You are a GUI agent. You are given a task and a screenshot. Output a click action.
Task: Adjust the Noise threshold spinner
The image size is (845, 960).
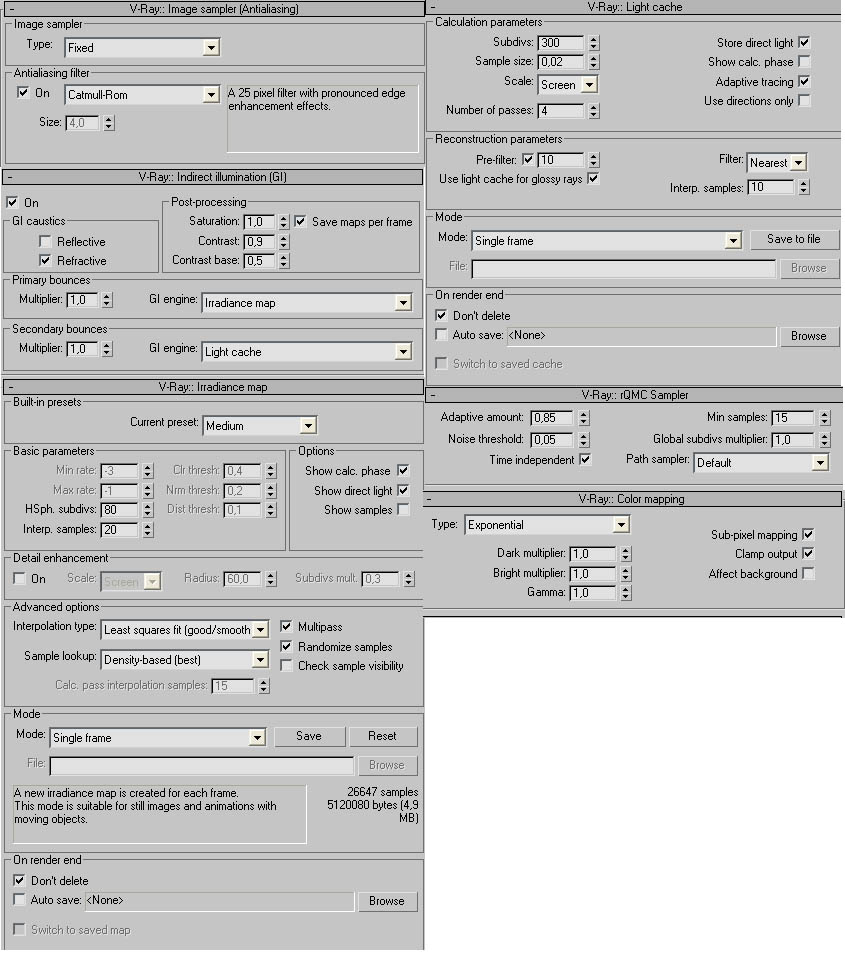click(x=584, y=440)
